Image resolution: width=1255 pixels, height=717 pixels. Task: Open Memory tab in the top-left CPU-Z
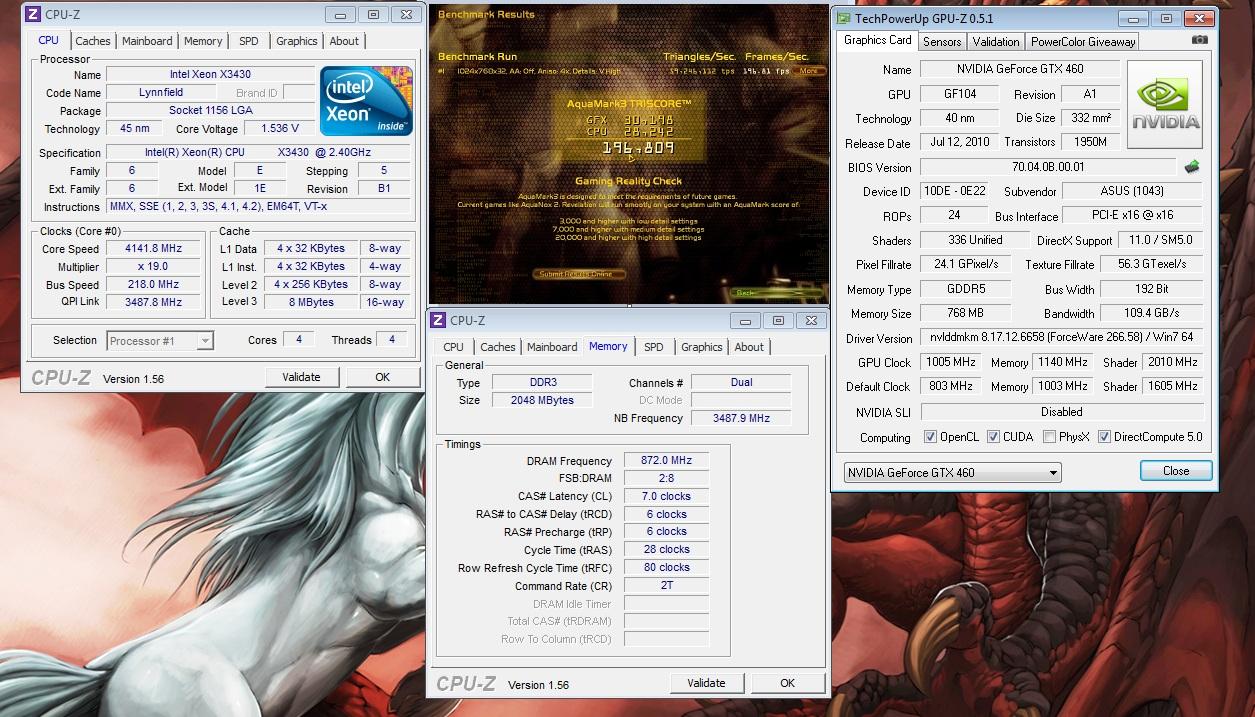[x=203, y=41]
